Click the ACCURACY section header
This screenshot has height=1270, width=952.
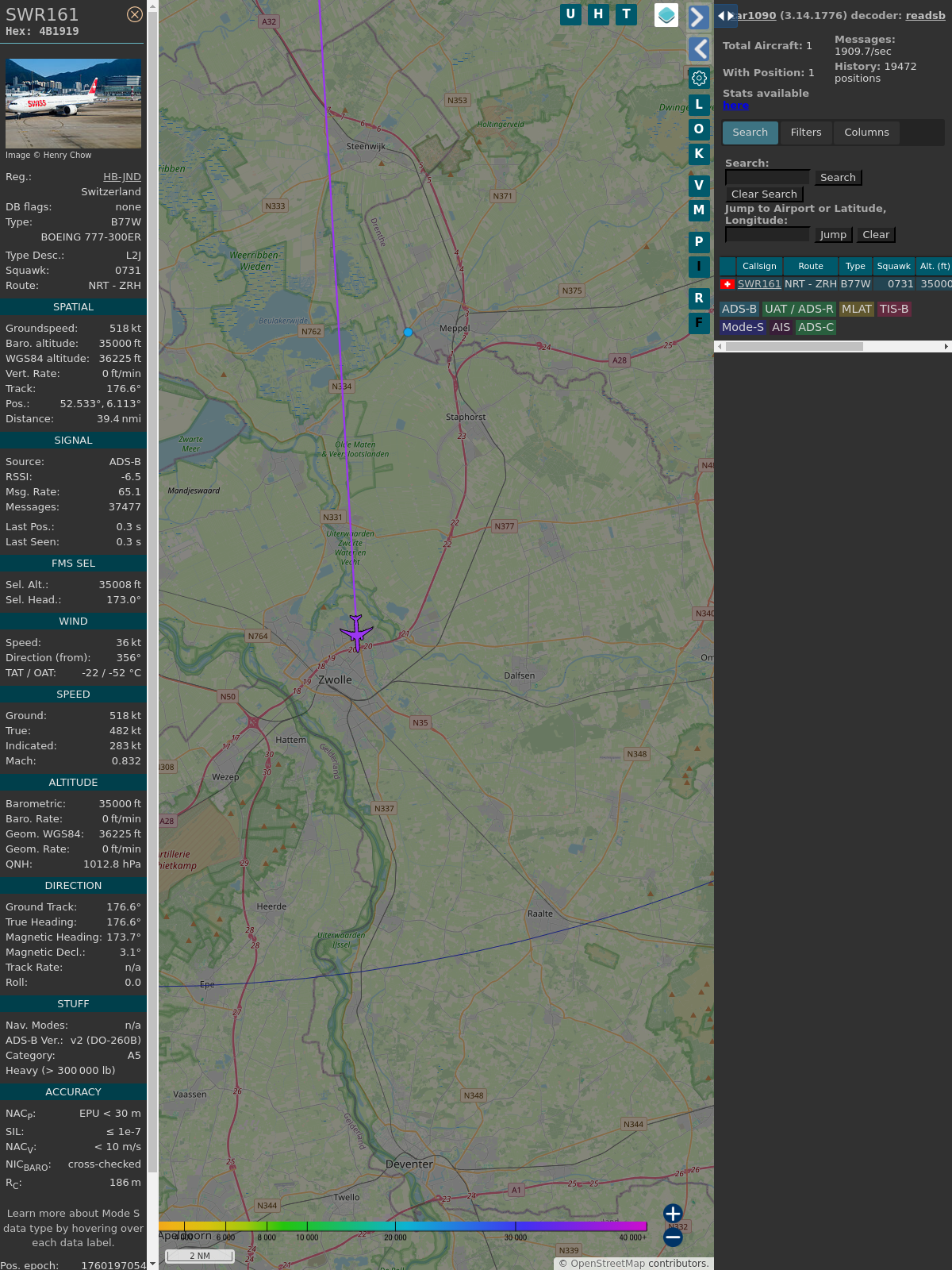[x=73, y=1092]
